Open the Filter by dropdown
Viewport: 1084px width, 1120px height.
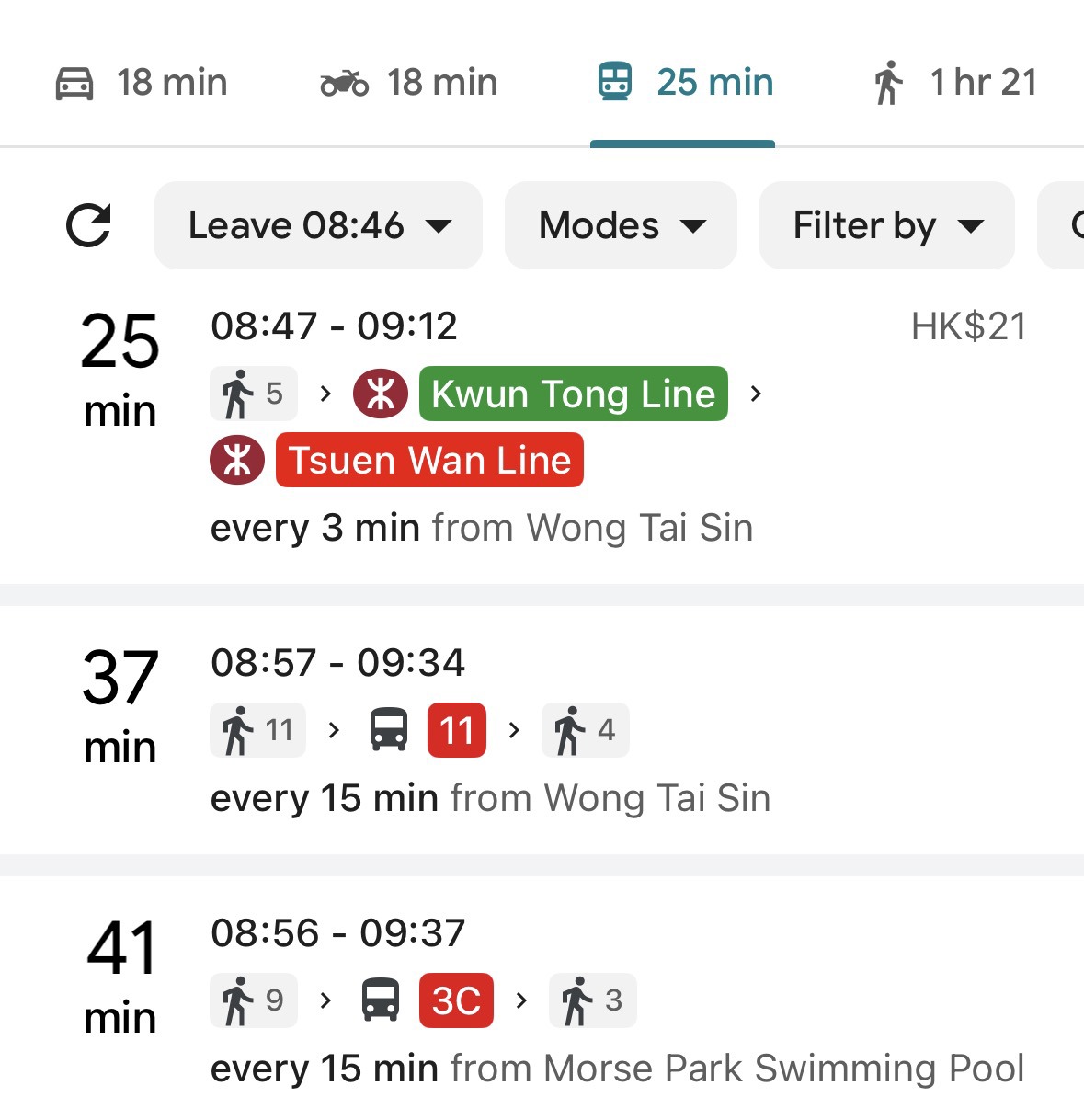pos(887,225)
